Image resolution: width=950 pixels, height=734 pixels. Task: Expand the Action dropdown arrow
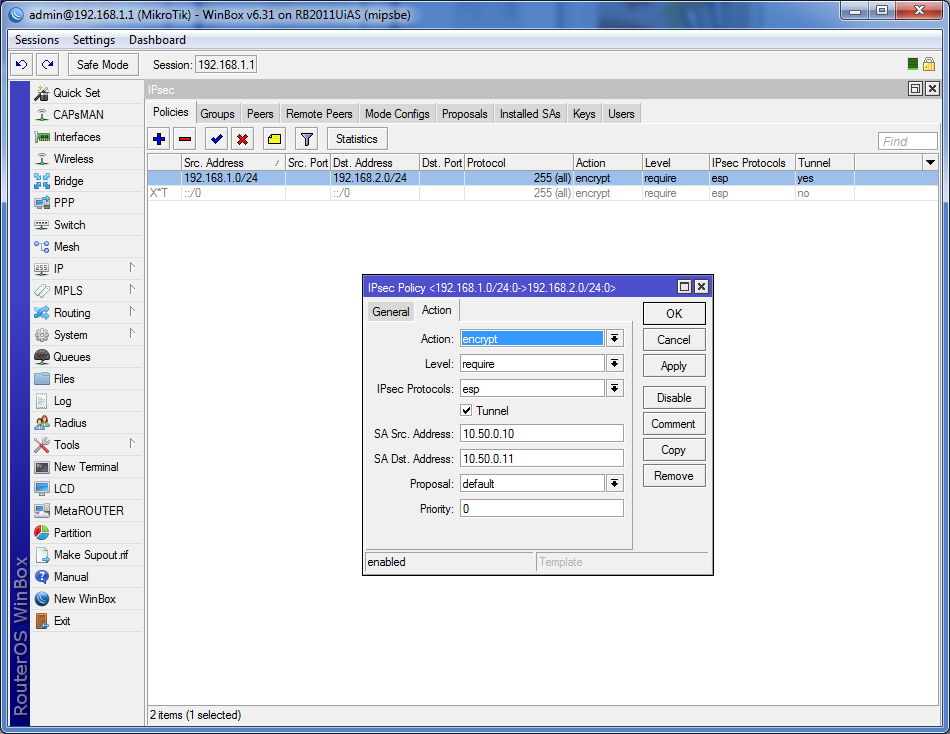[614, 338]
